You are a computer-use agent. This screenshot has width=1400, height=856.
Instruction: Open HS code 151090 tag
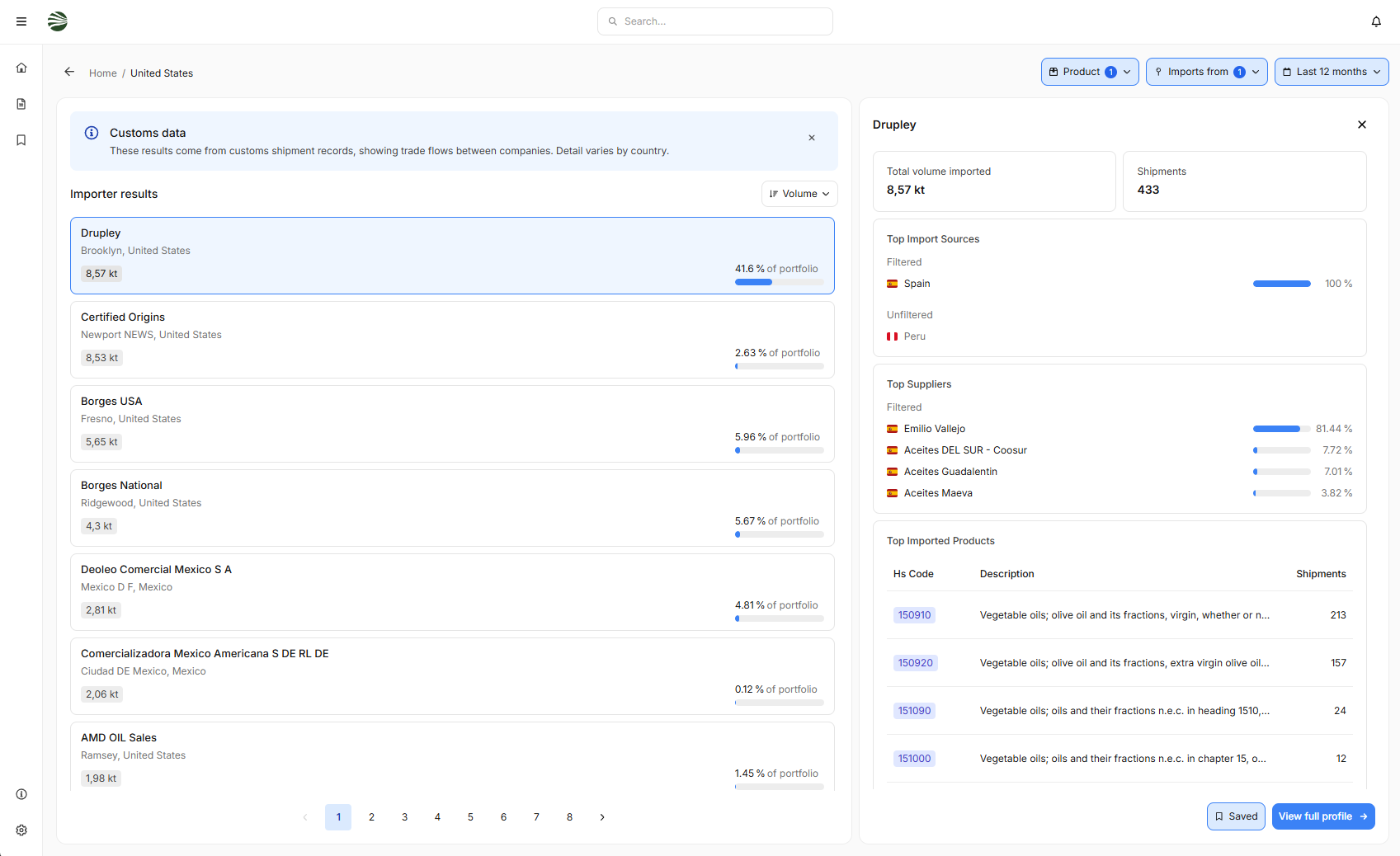coord(914,711)
